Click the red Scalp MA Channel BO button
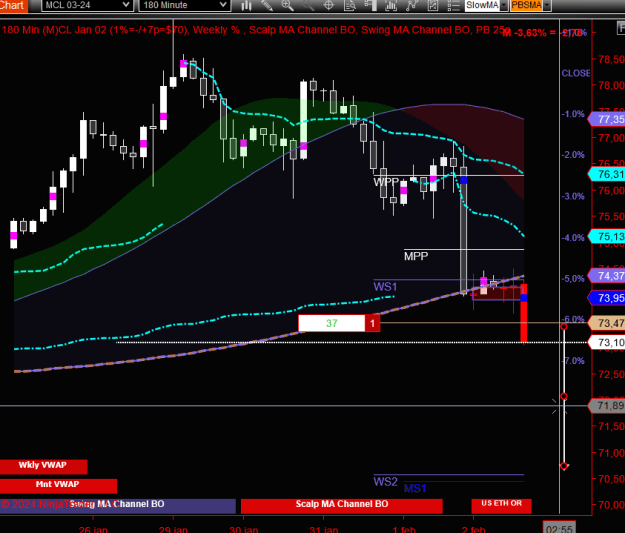This screenshot has height=533, width=625. (x=342, y=505)
